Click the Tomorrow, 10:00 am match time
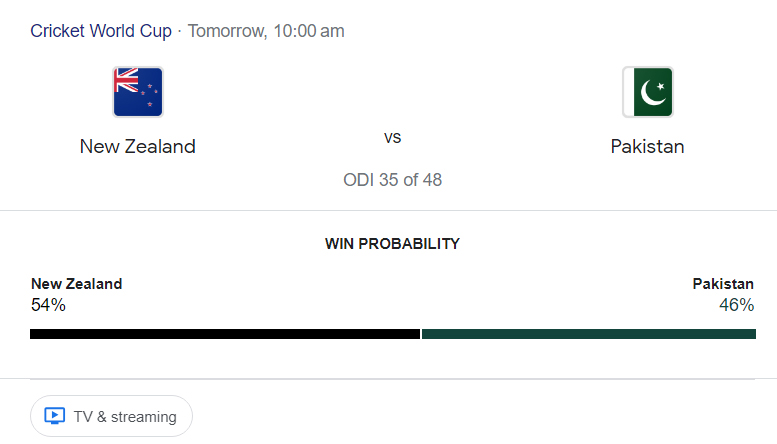 (266, 31)
